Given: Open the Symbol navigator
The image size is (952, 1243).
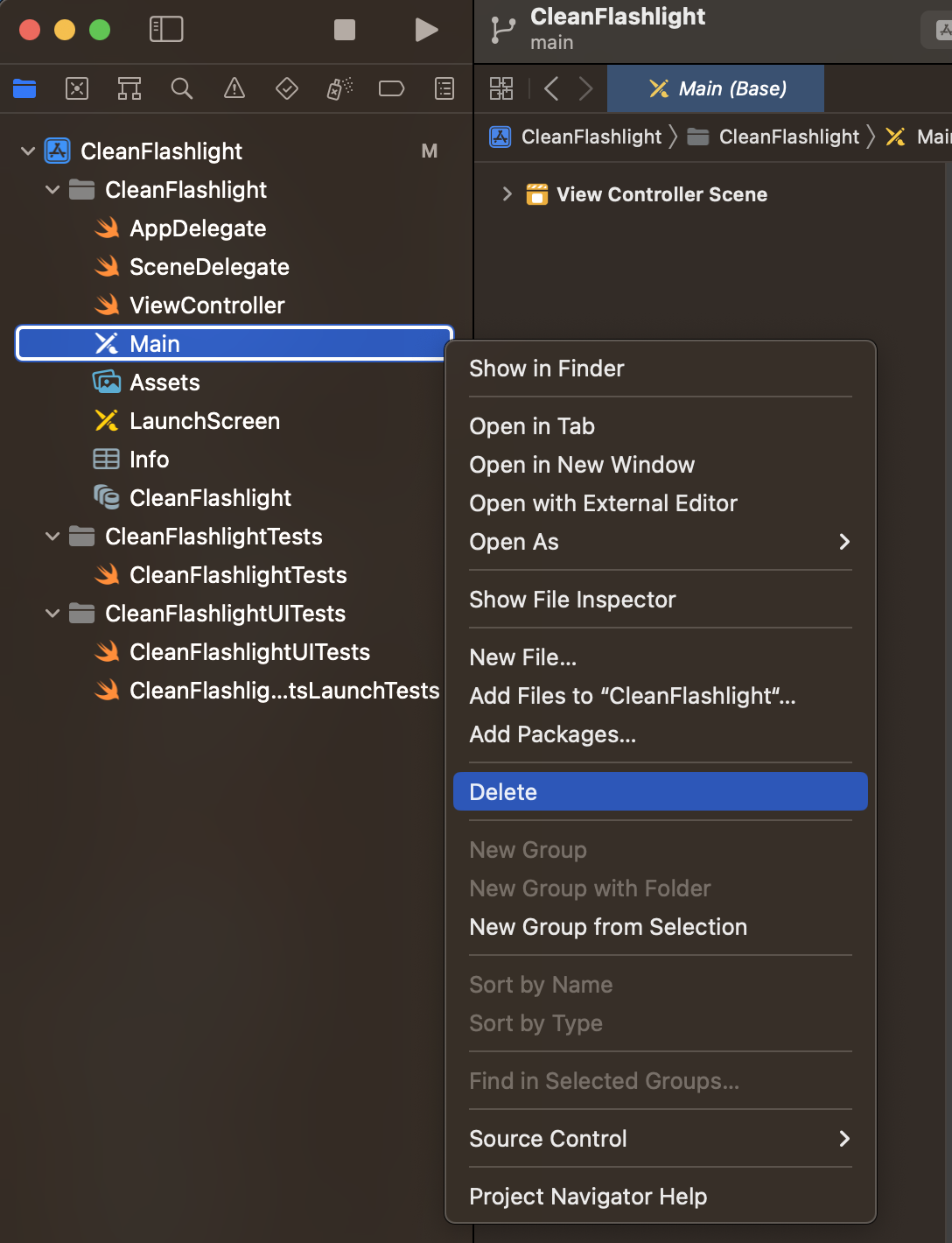Looking at the screenshot, I should click(x=129, y=88).
